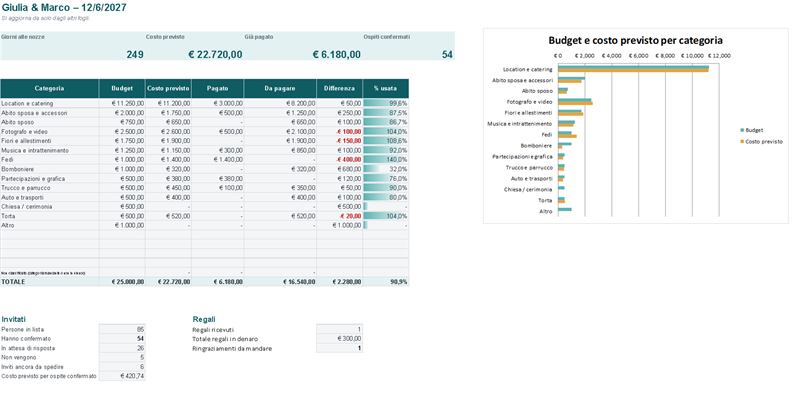
Task: Select the In attesa di risposta value 26
Action: coord(122,348)
